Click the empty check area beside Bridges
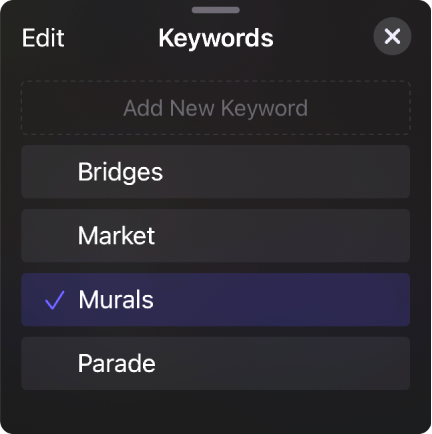This screenshot has height=434, width=432. coord(54,172)
